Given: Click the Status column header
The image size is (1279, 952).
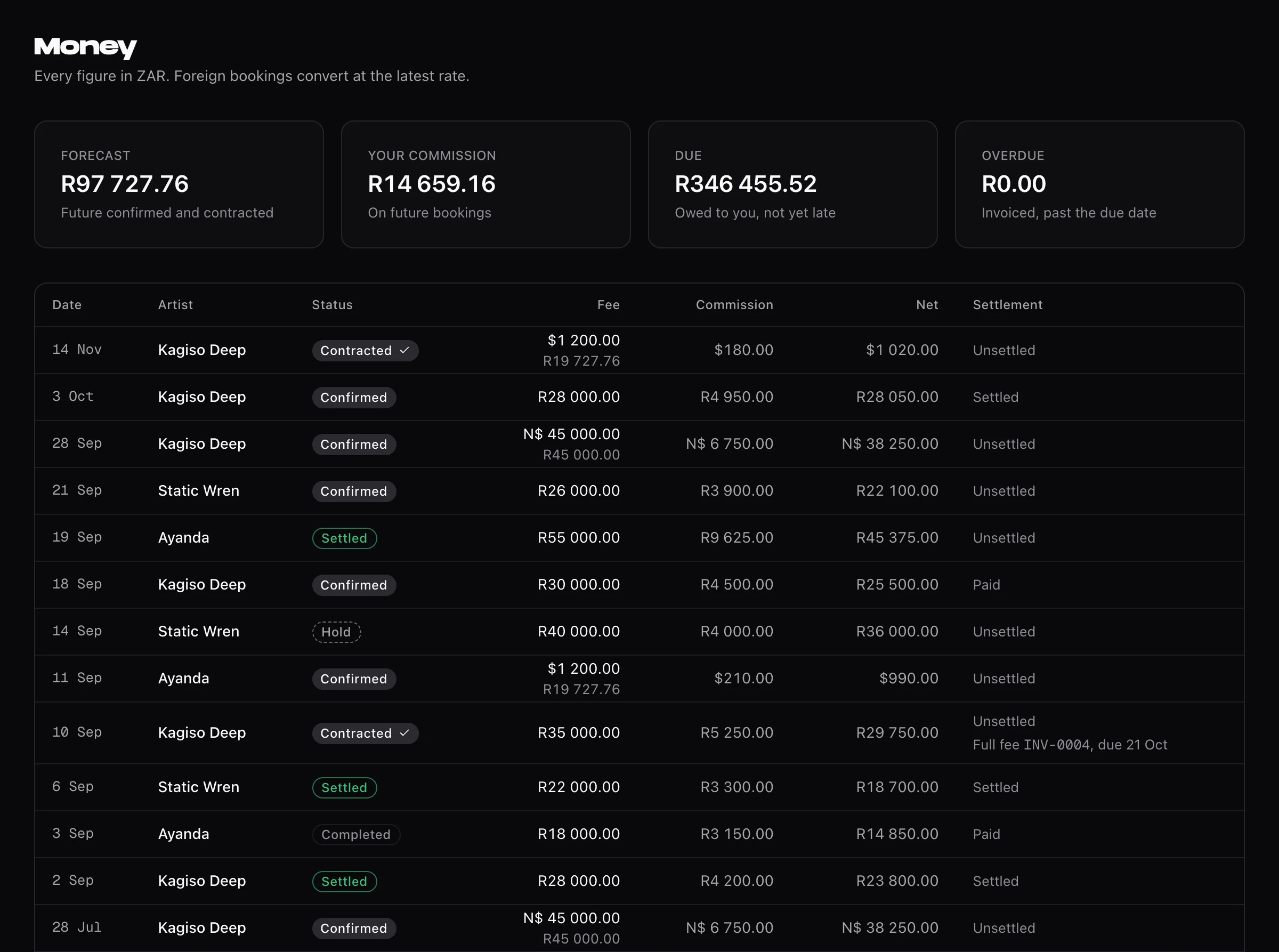Looking at the screenshot, I should click(332, 305).
